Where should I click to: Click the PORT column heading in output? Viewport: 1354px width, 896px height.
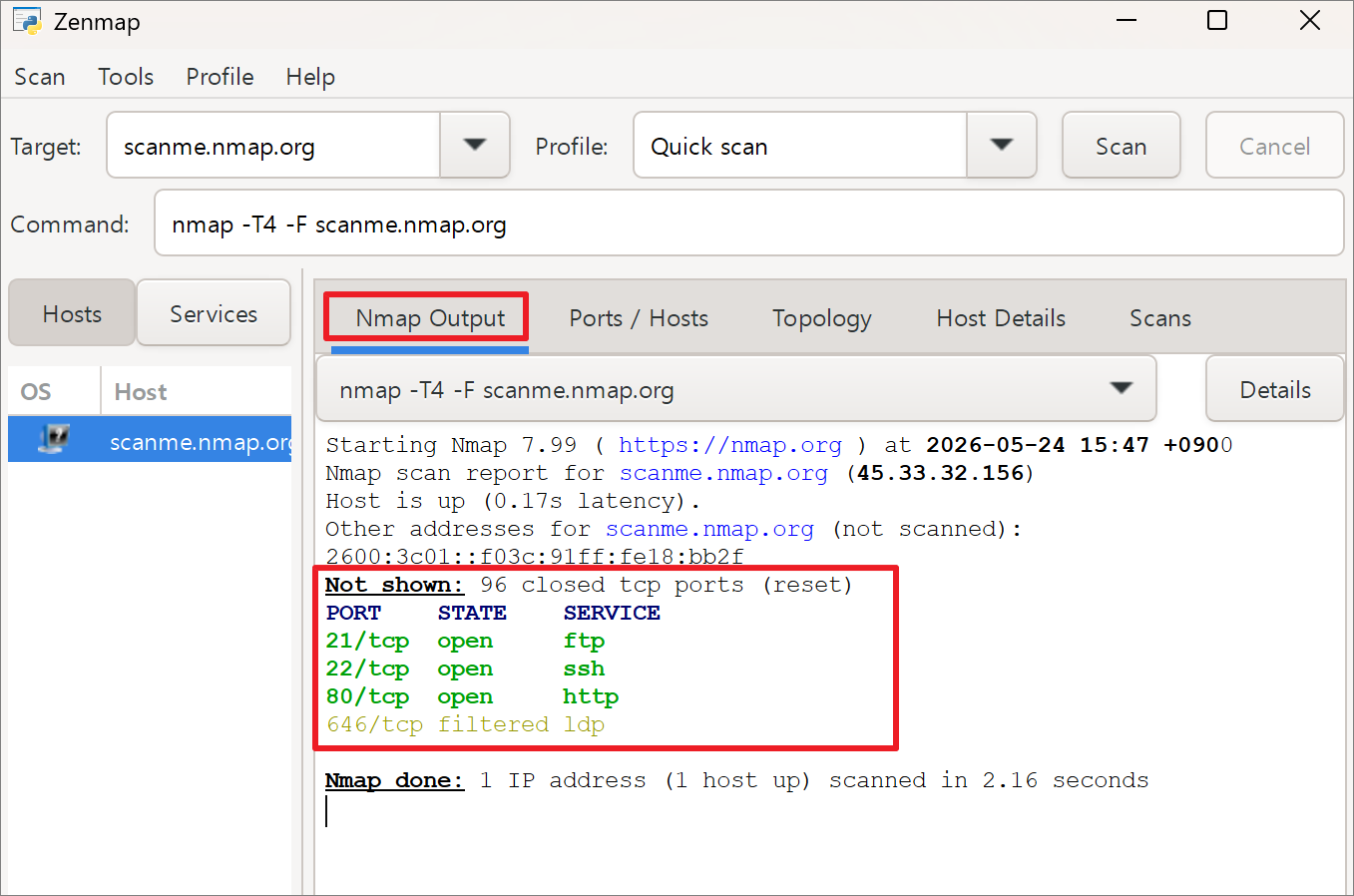click(x=353, y=613)
